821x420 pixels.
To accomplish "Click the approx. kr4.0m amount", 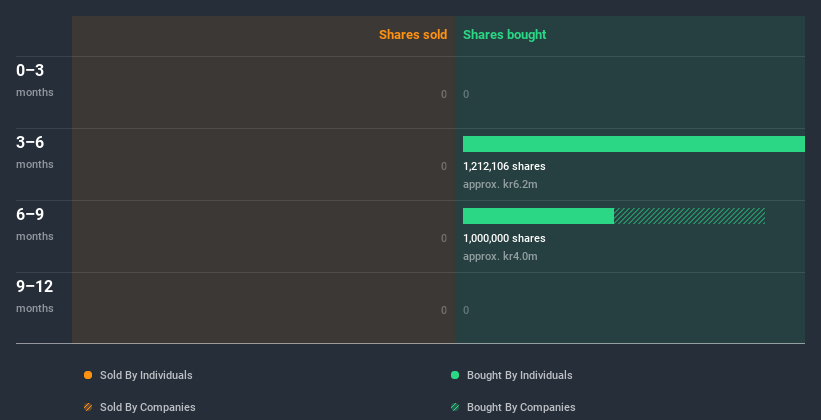I will pos(500,256).
